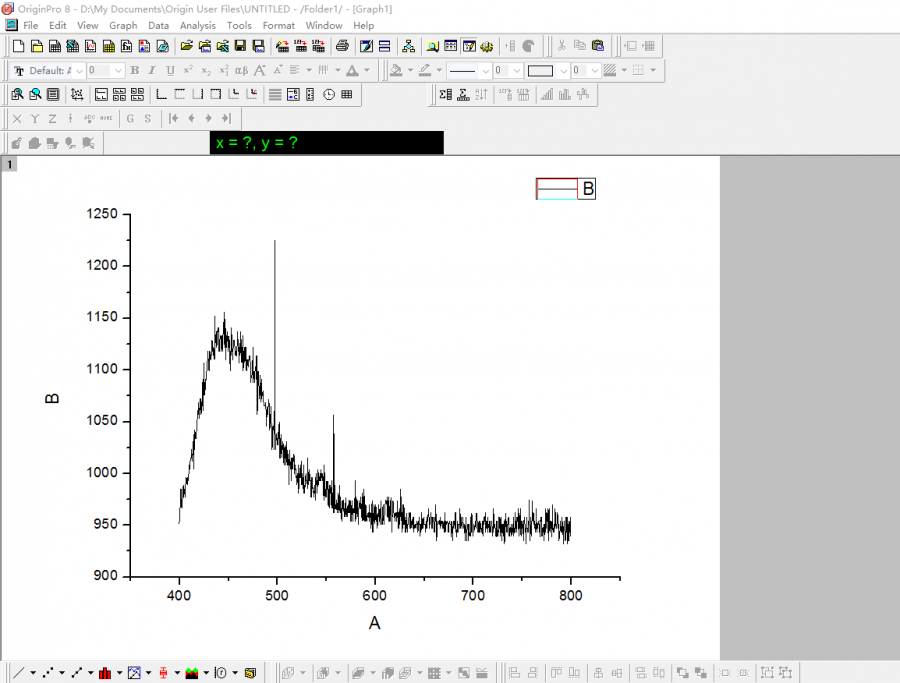This screenshot has width=900, height=683.
Task: Click layer 1 button on graph
Action: 9,164
